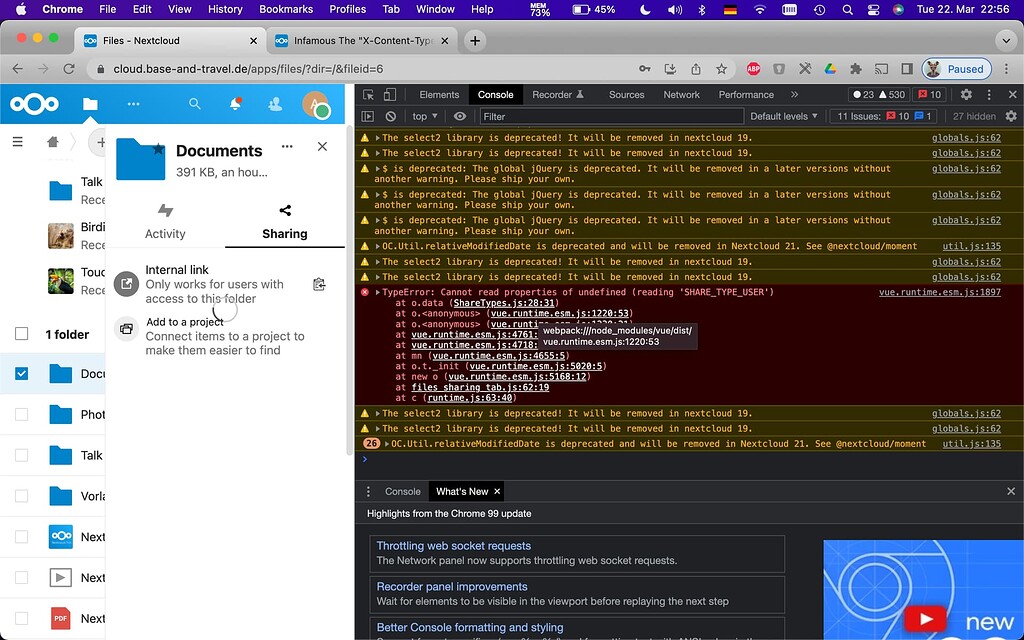Go to the home folder breadcrumb icon
This screenshot has width=1024, height=640.
click(53, 142)
